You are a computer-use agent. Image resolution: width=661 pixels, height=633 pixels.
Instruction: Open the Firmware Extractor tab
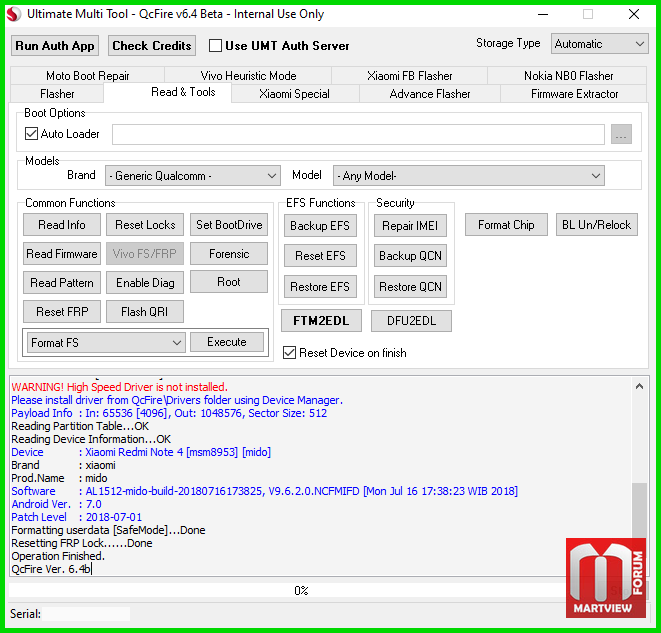tap(574, 94)
